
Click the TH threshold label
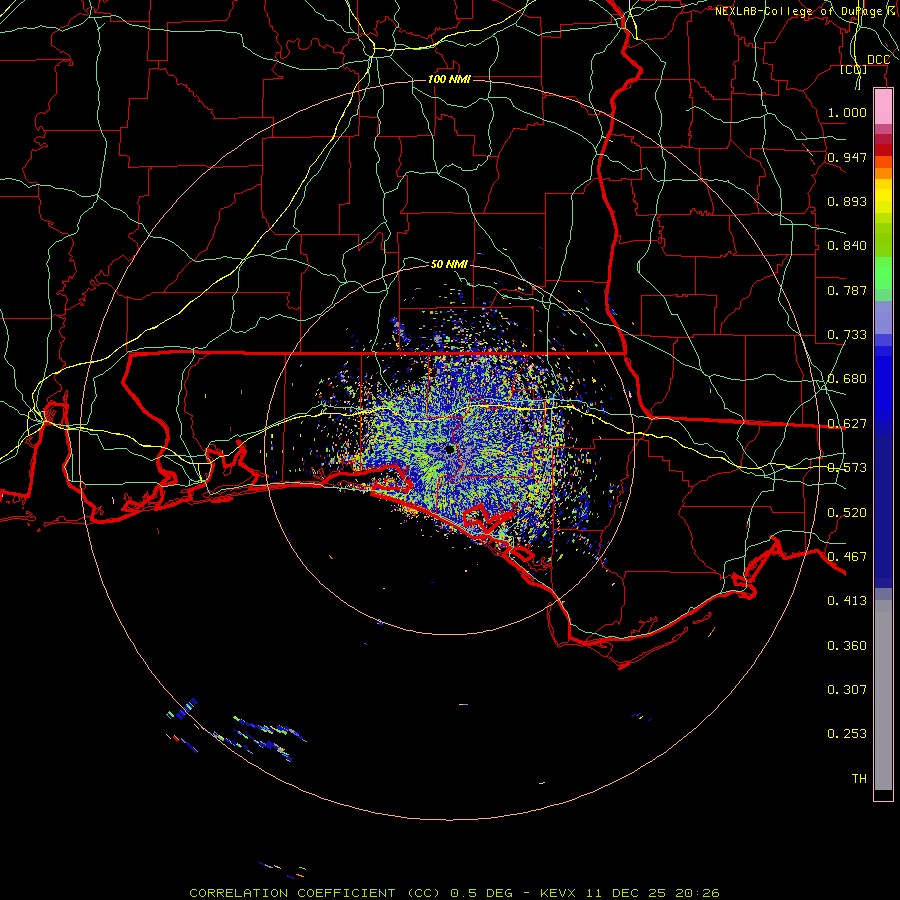coord(859,778)
